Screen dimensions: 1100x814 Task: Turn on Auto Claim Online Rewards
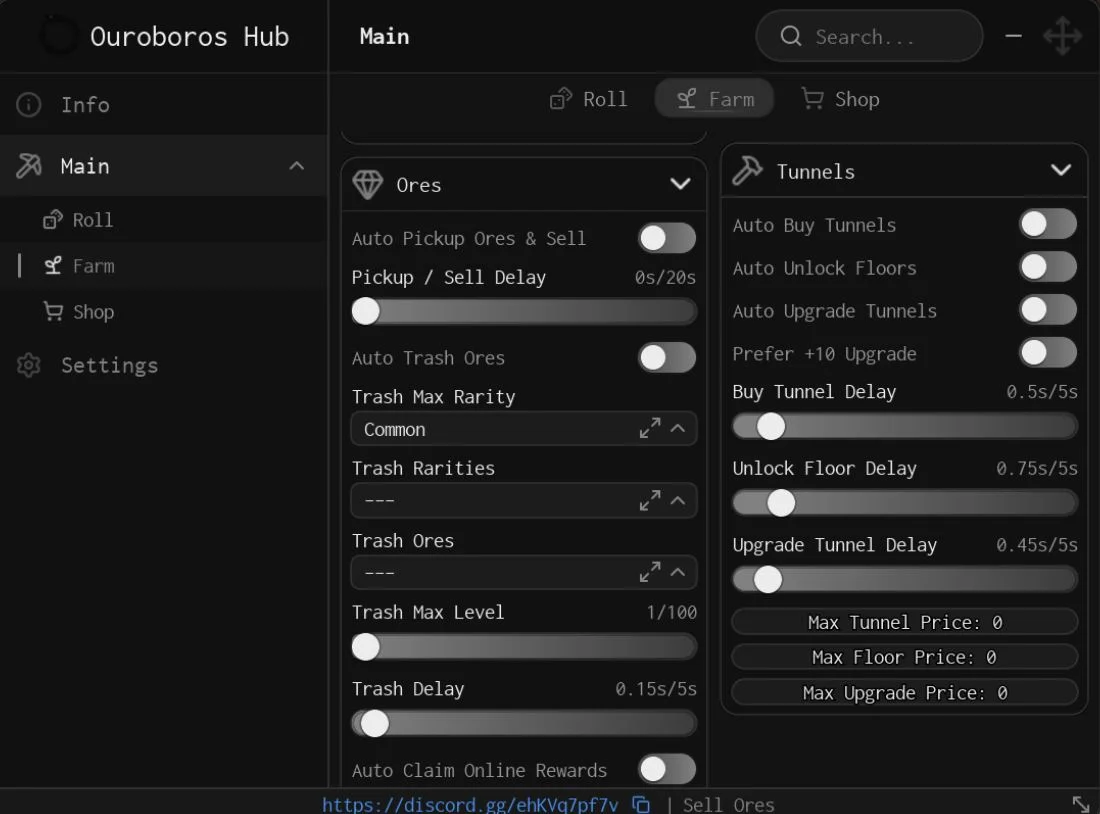coord(666,770)
